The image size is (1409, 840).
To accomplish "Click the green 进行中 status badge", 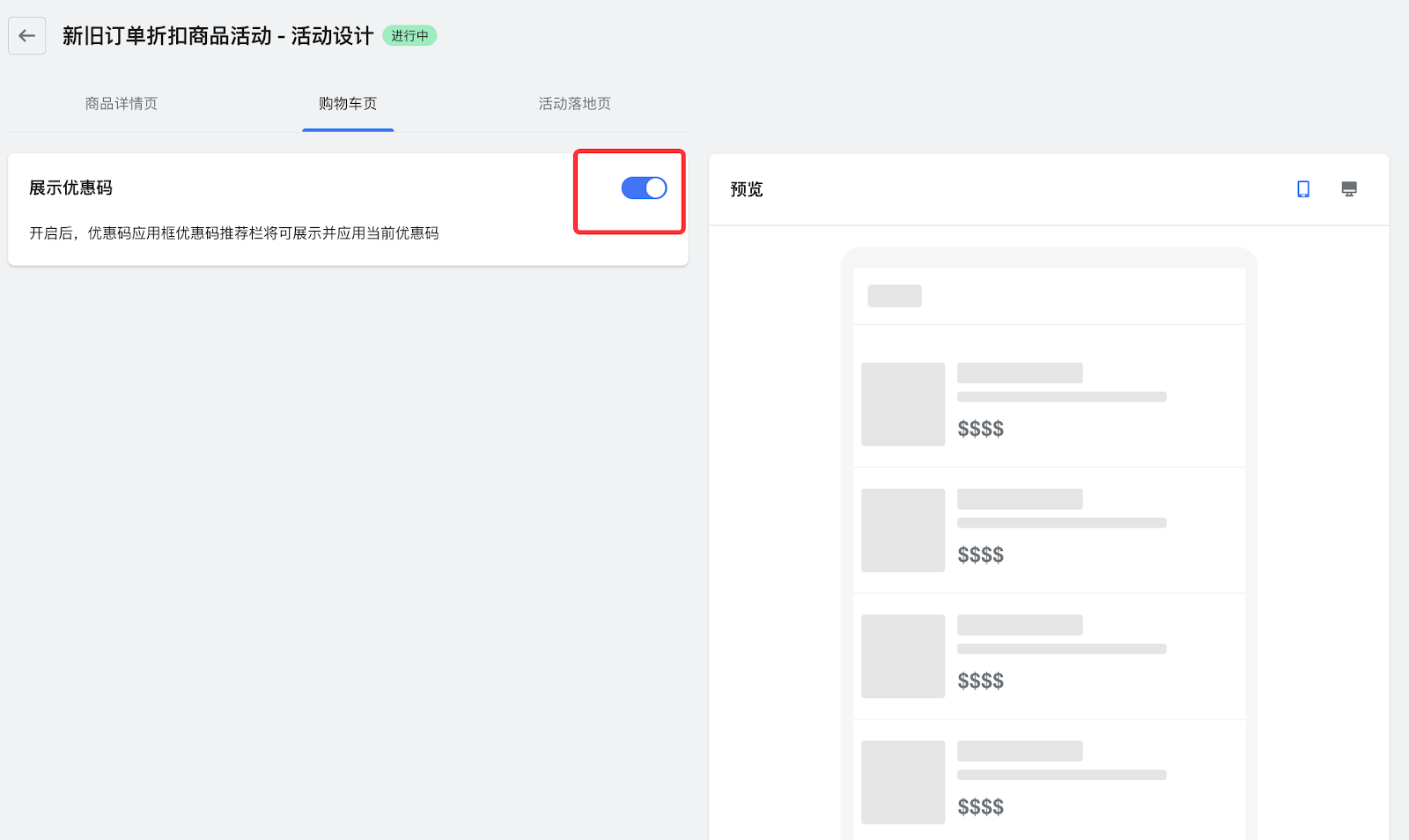I will point(409,36).
